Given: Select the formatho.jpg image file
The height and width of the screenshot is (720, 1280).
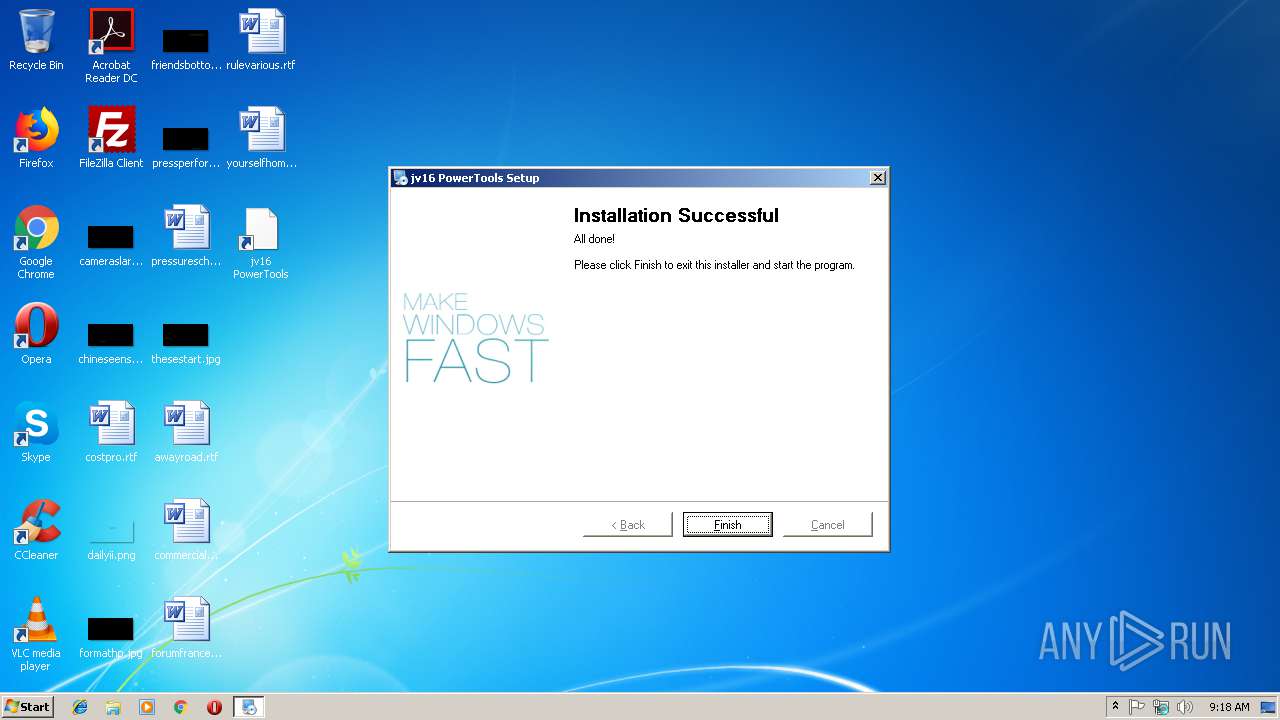Looking at the screenshot, I should pyautogui.click(x=111, y=636).
